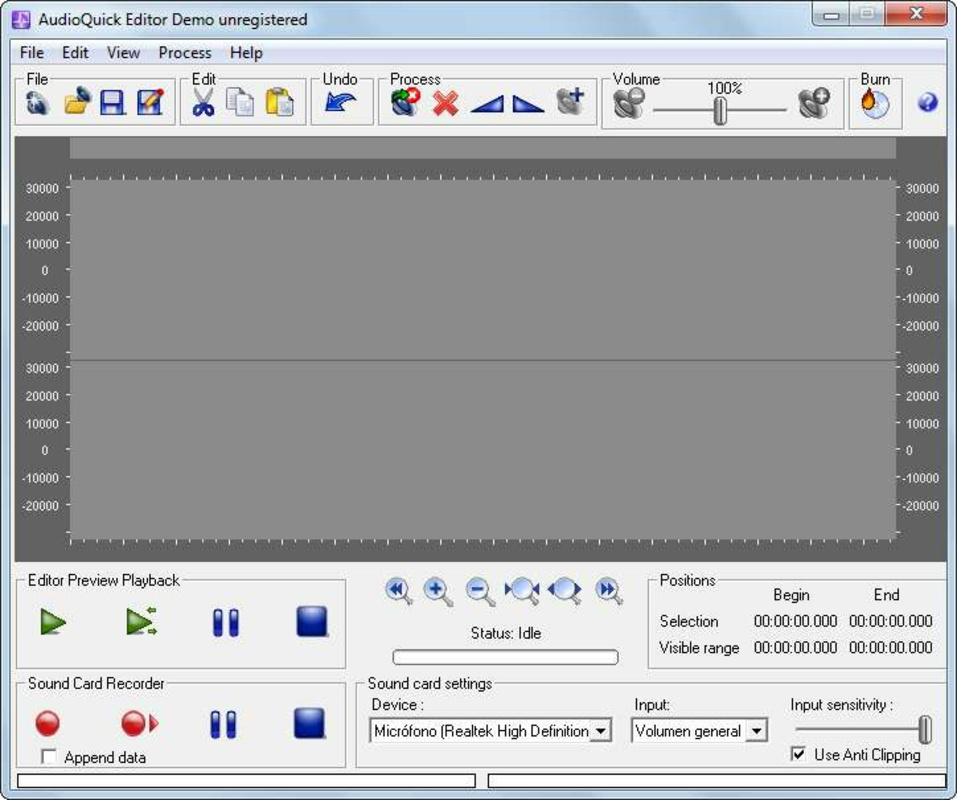The height and width of the screenshot is (800, 957).
Task: Click the Input sensitivity slider handle
Action: [x=926, y=729]
